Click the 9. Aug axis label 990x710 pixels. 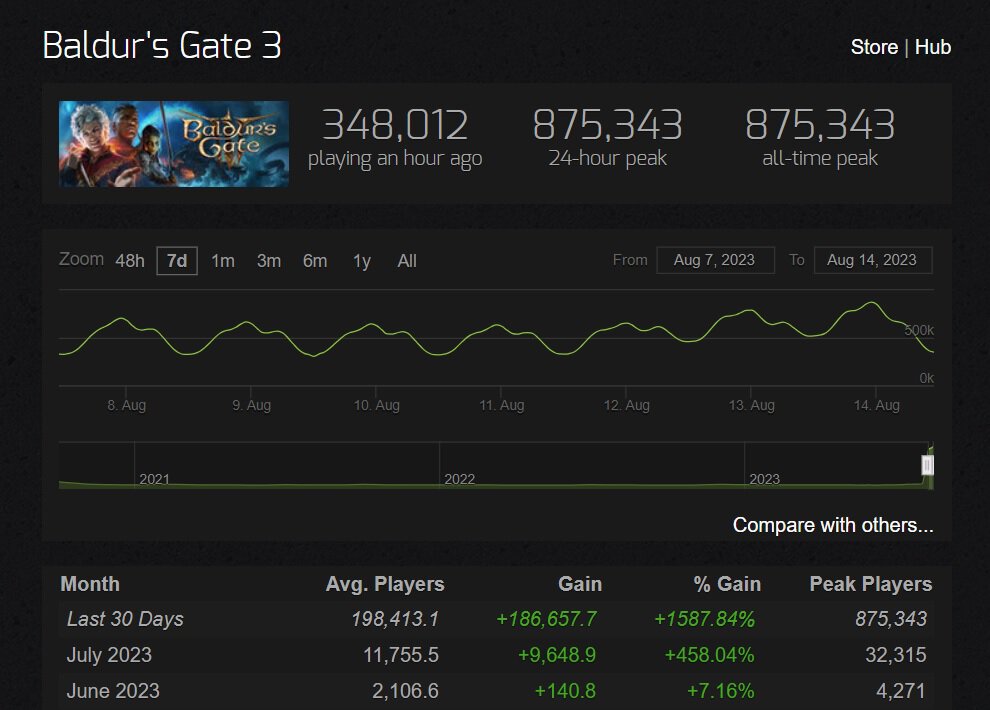[251, 405]
